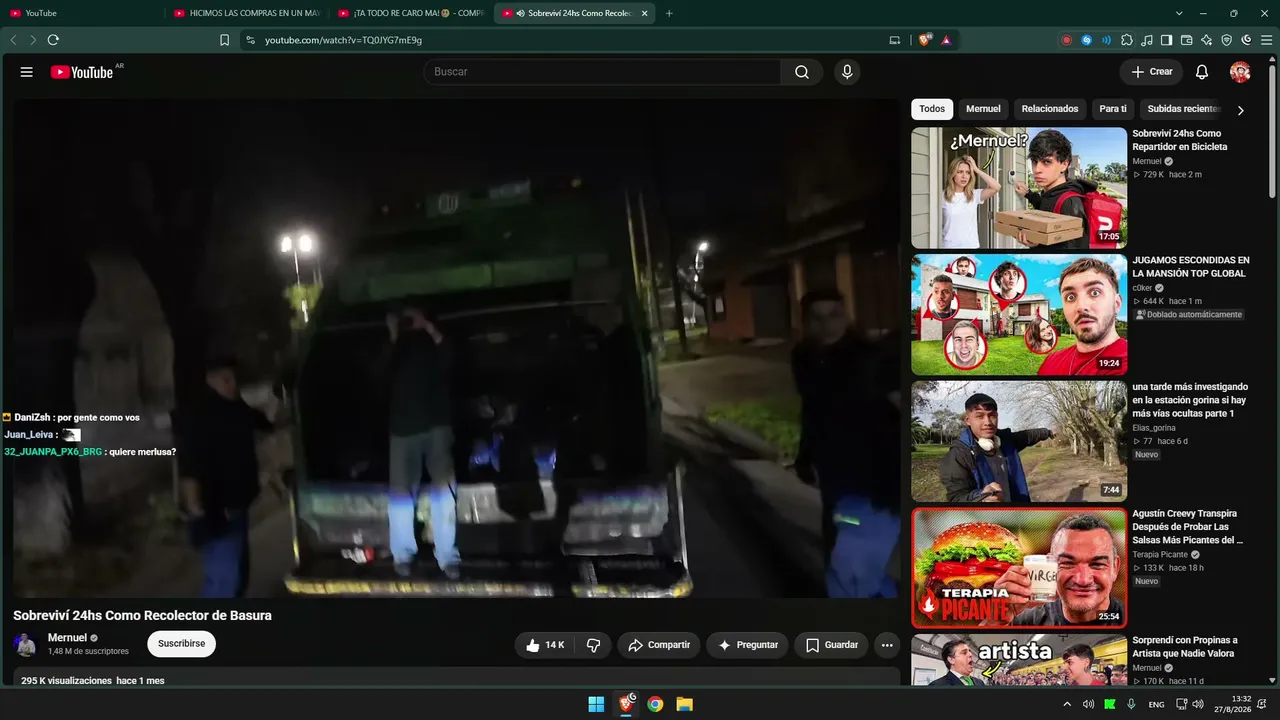Bookmark this page
Viewport: 1280px width, 720px height.
224,40
